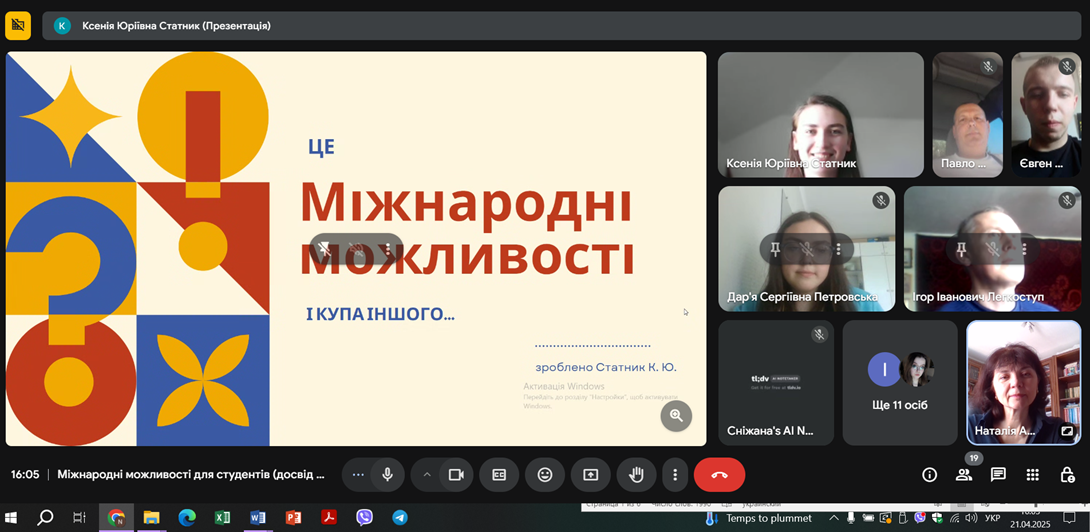Open Viber from the taskbar
The width and height of the screenshot is (1090, 532).
(x=364, y=517)
